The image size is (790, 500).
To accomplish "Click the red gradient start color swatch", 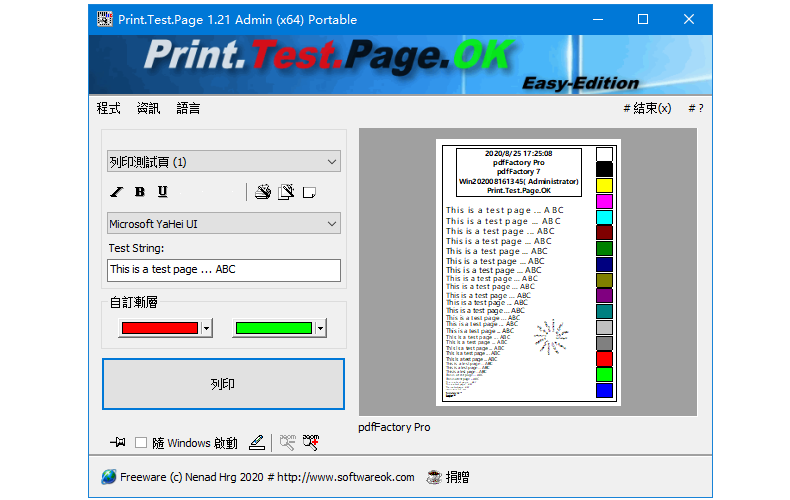I will pos(160,328).
